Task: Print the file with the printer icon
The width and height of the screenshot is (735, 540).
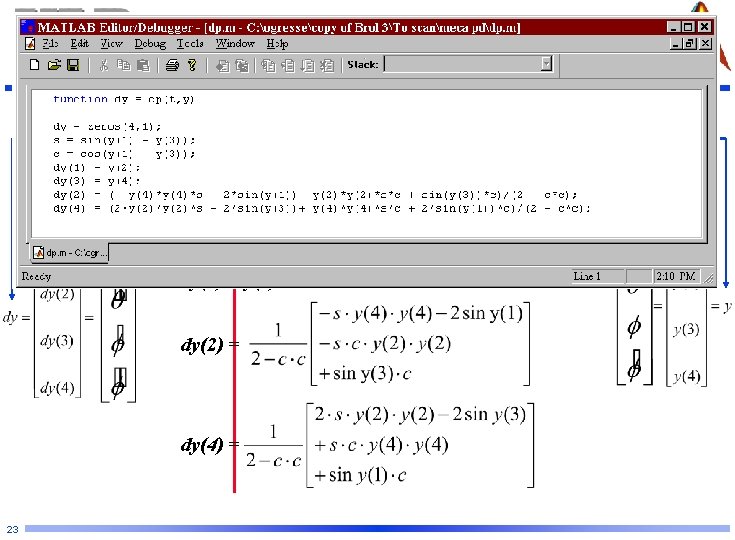Action: (172, 65)
